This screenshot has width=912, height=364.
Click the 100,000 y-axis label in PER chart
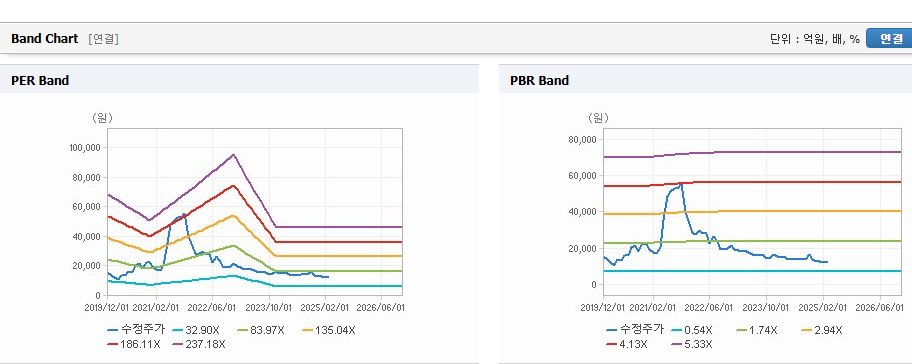tap(85, 148)
